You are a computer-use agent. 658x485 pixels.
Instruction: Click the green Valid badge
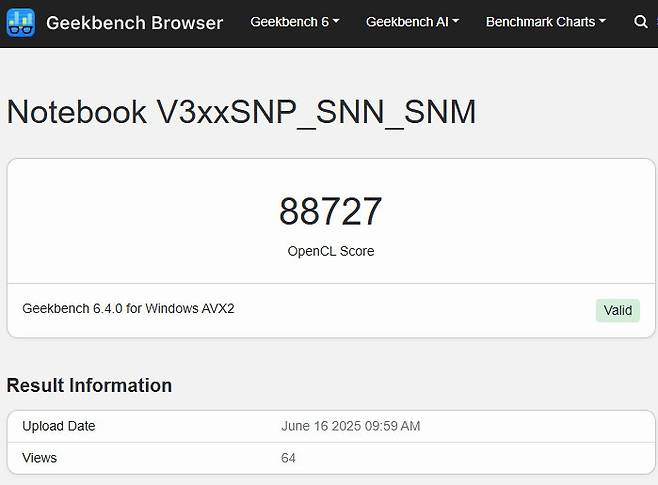tap(618, 310)
